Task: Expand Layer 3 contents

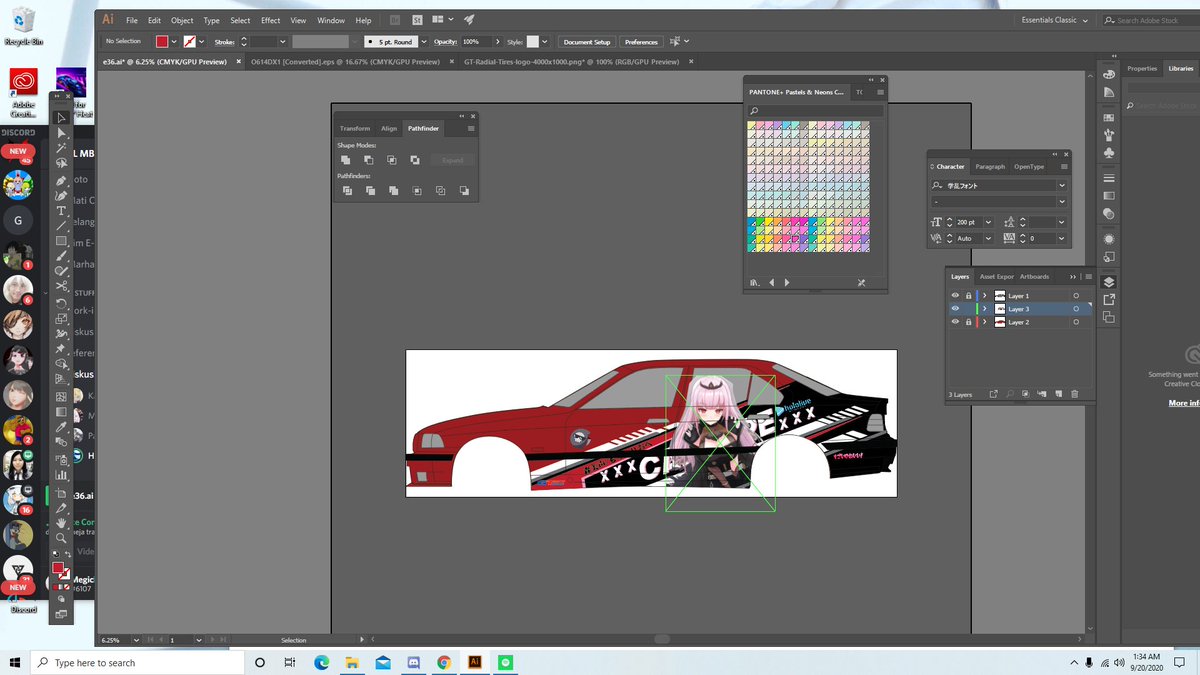Action: point(985,309)
